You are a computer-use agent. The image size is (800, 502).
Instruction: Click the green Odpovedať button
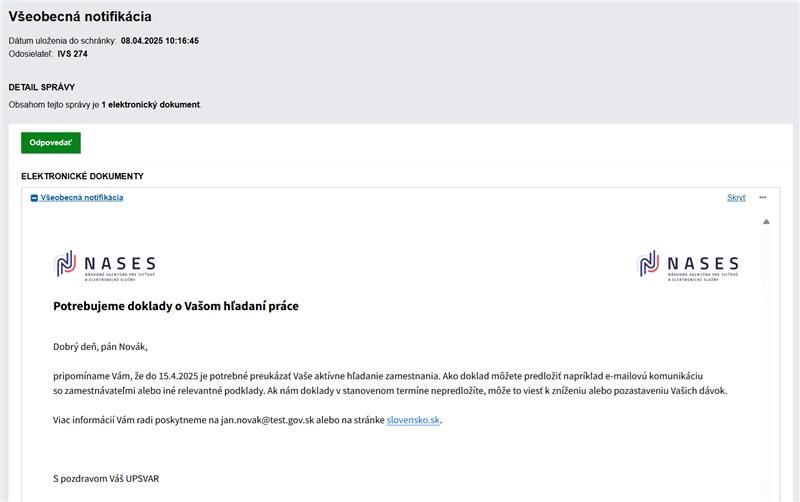(50, 143)
